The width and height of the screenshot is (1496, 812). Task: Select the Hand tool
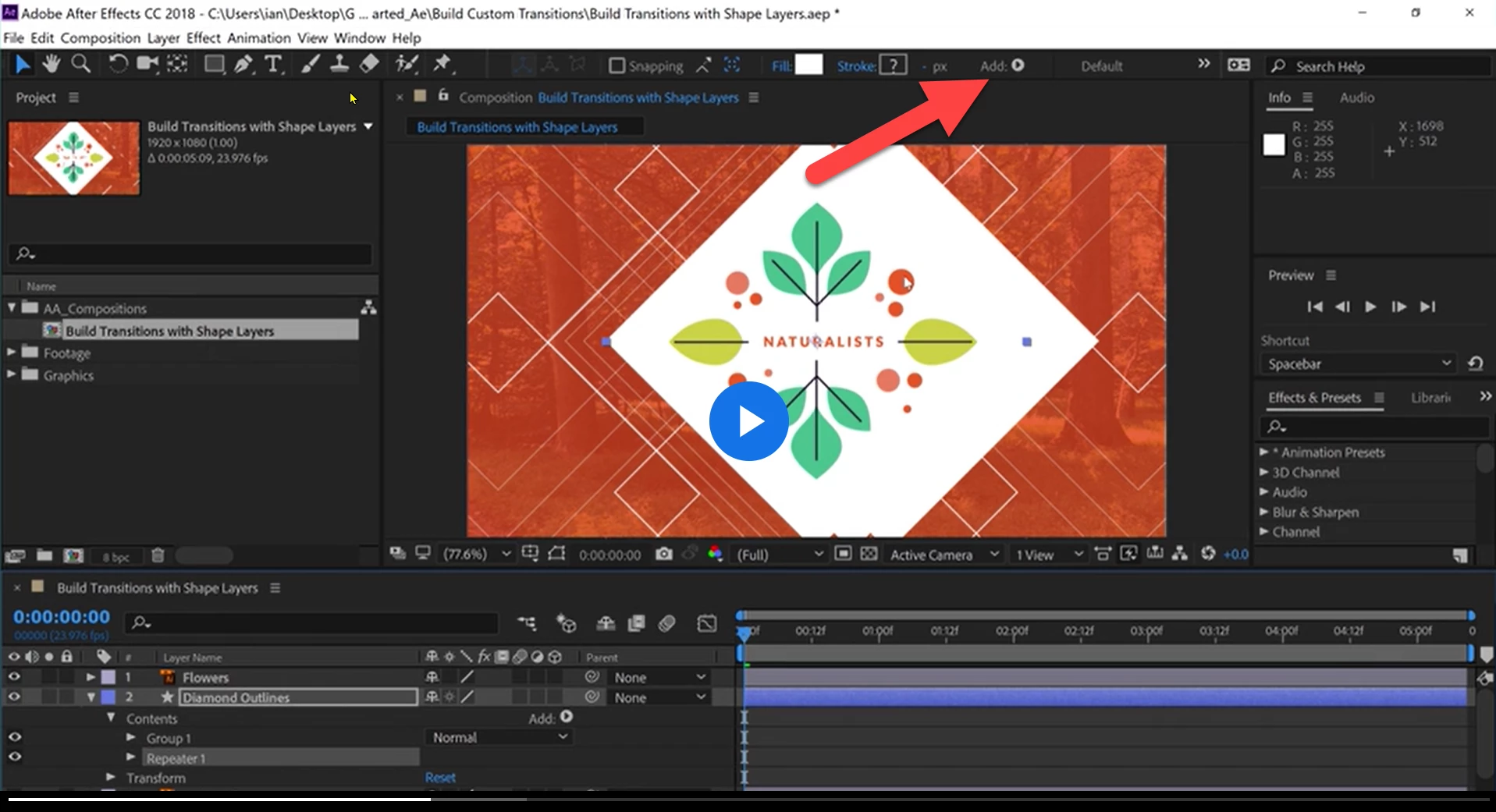tap(52, 65)
